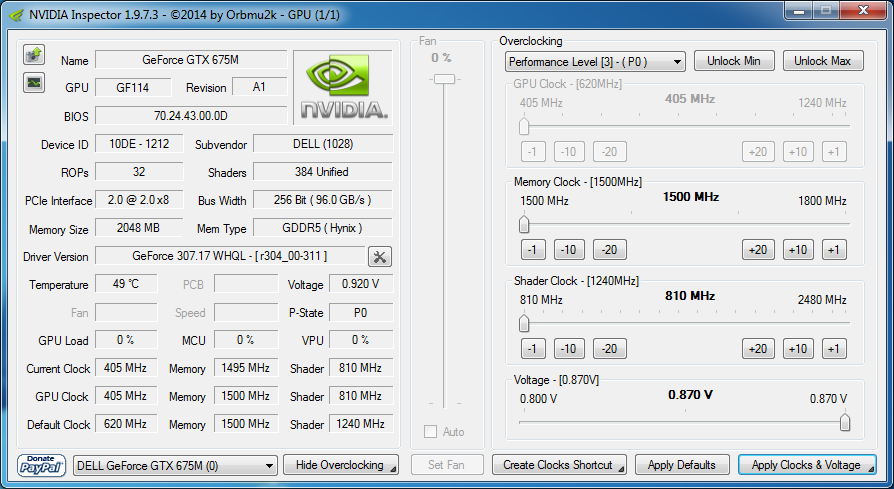This screenshot has width=894, height=489.
Task: Click GPU Clock -1 button
Action: 533,152
